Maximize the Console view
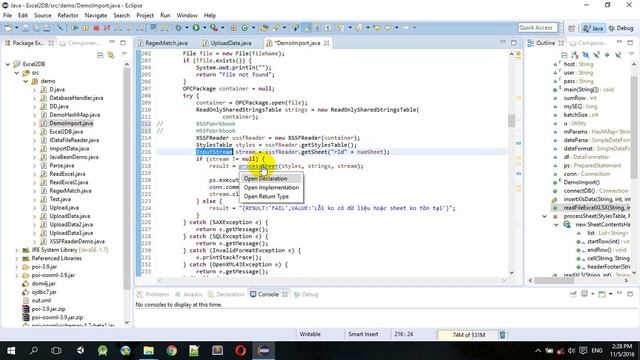 pos(630,294)
